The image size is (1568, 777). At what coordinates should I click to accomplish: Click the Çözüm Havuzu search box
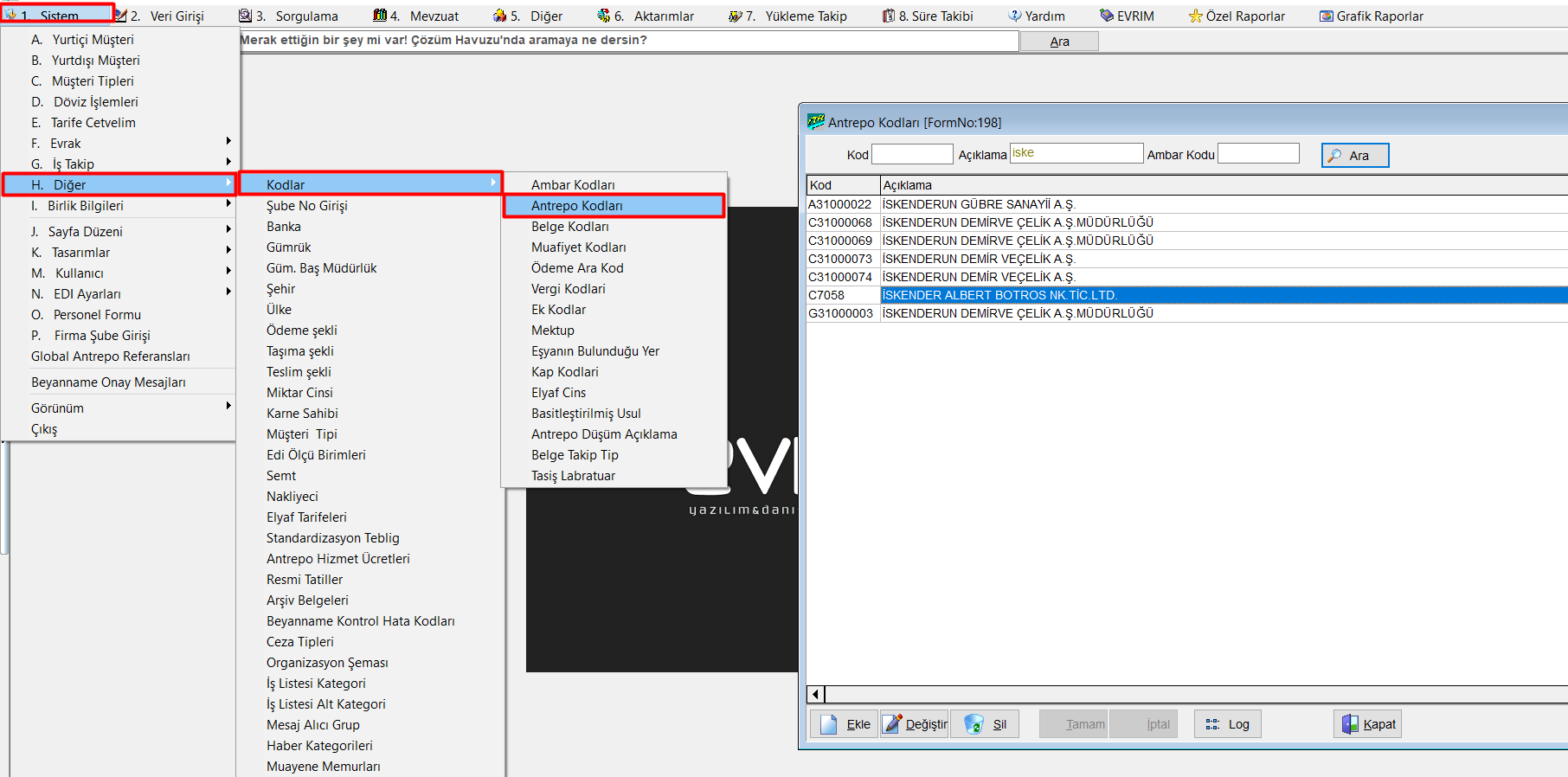coord(628,41)
